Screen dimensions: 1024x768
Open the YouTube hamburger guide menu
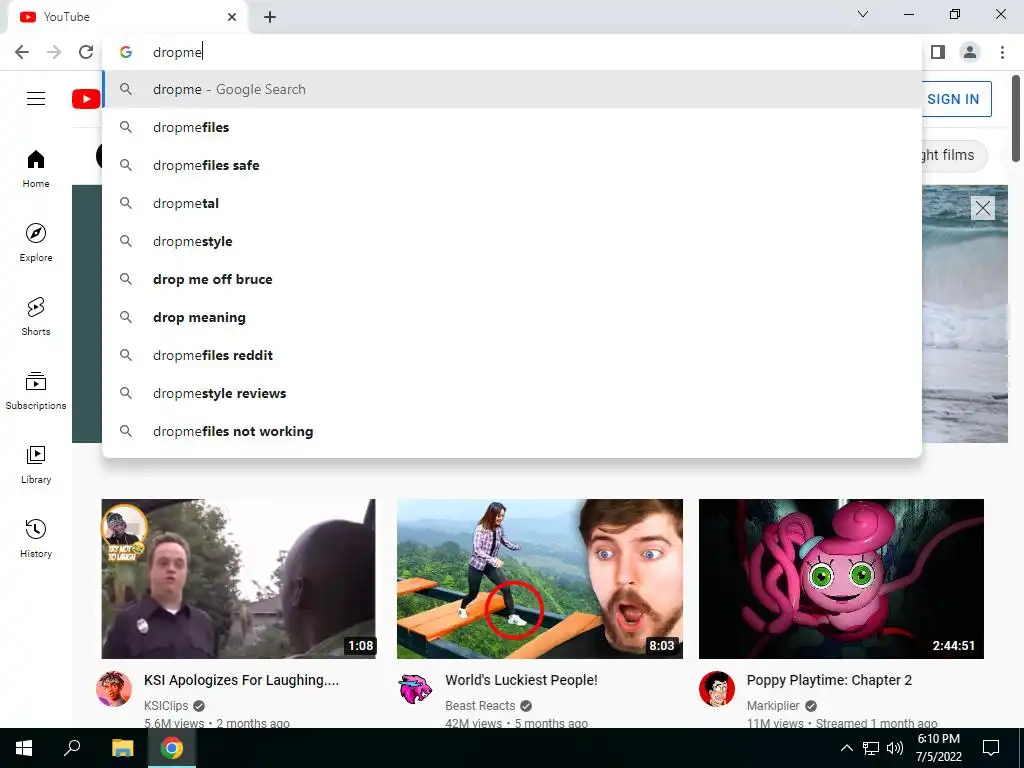coord(36,99)
